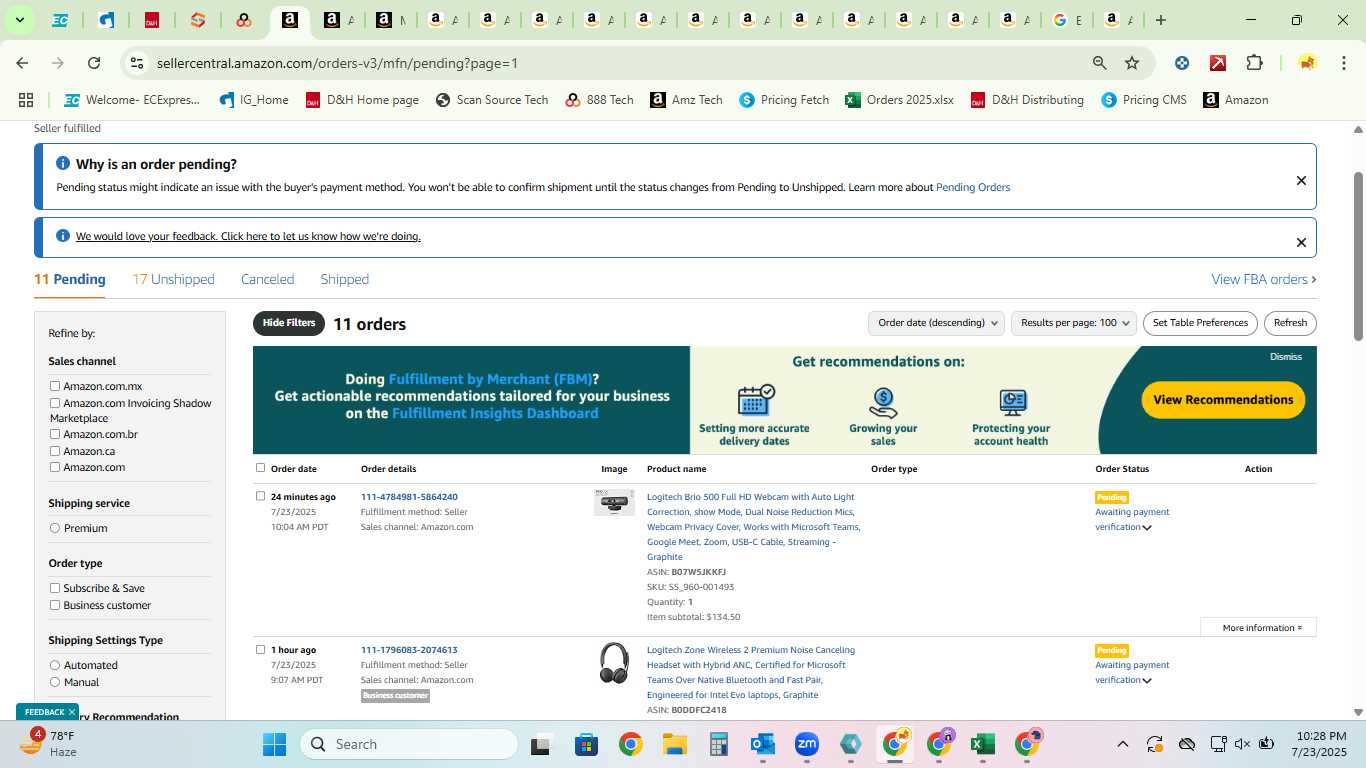
Task: Open the Microsoft Store taskbar icon
Action: (586, 744)
